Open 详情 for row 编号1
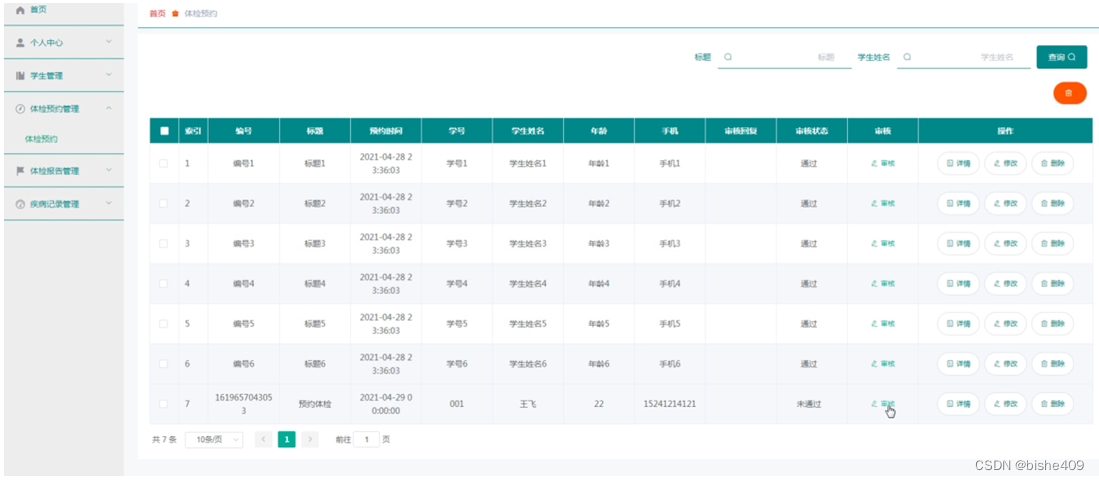This screenshot has height=480, width=1099. [x=958, y=163]
